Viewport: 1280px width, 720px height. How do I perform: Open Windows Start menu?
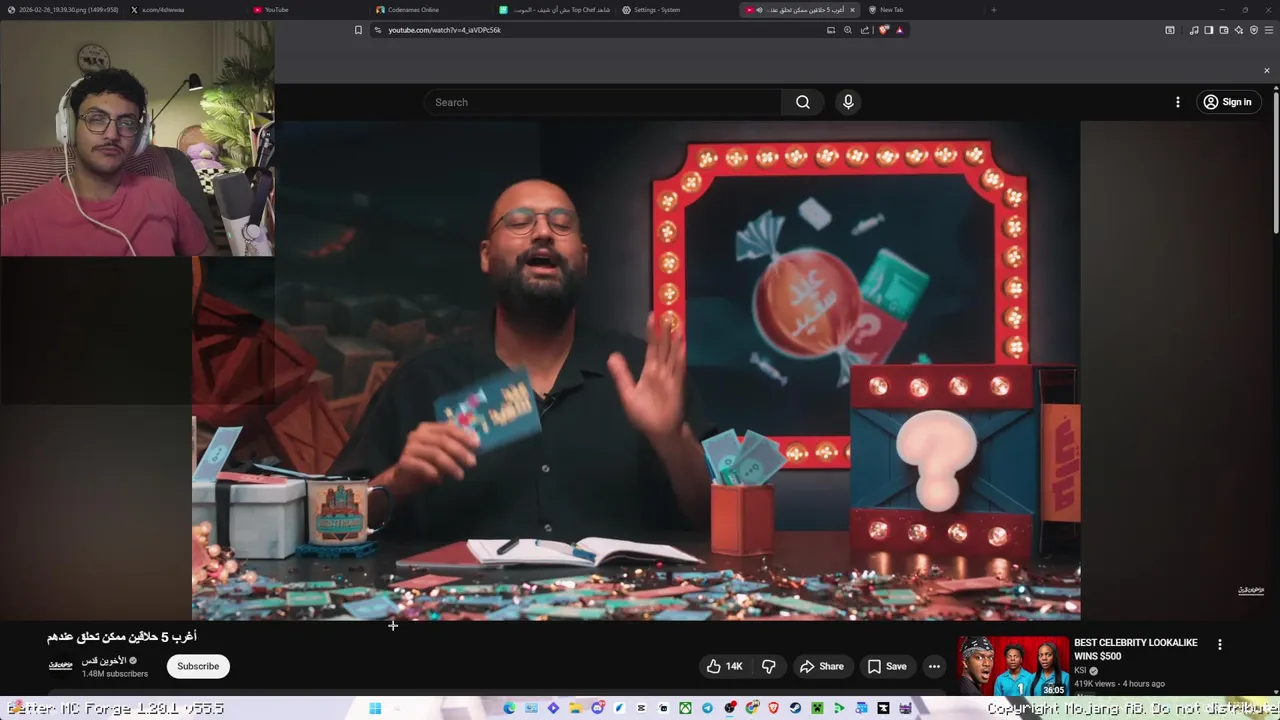[x=375, y=709]
